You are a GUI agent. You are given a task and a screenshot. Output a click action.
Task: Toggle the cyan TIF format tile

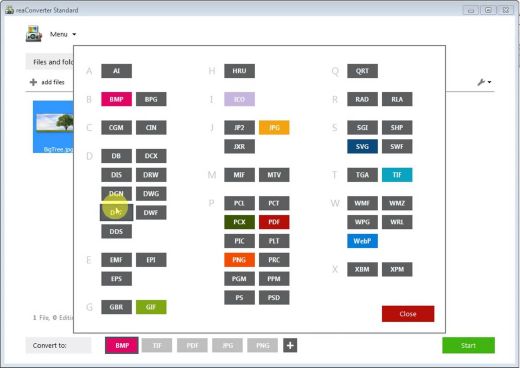click(397, 175)
